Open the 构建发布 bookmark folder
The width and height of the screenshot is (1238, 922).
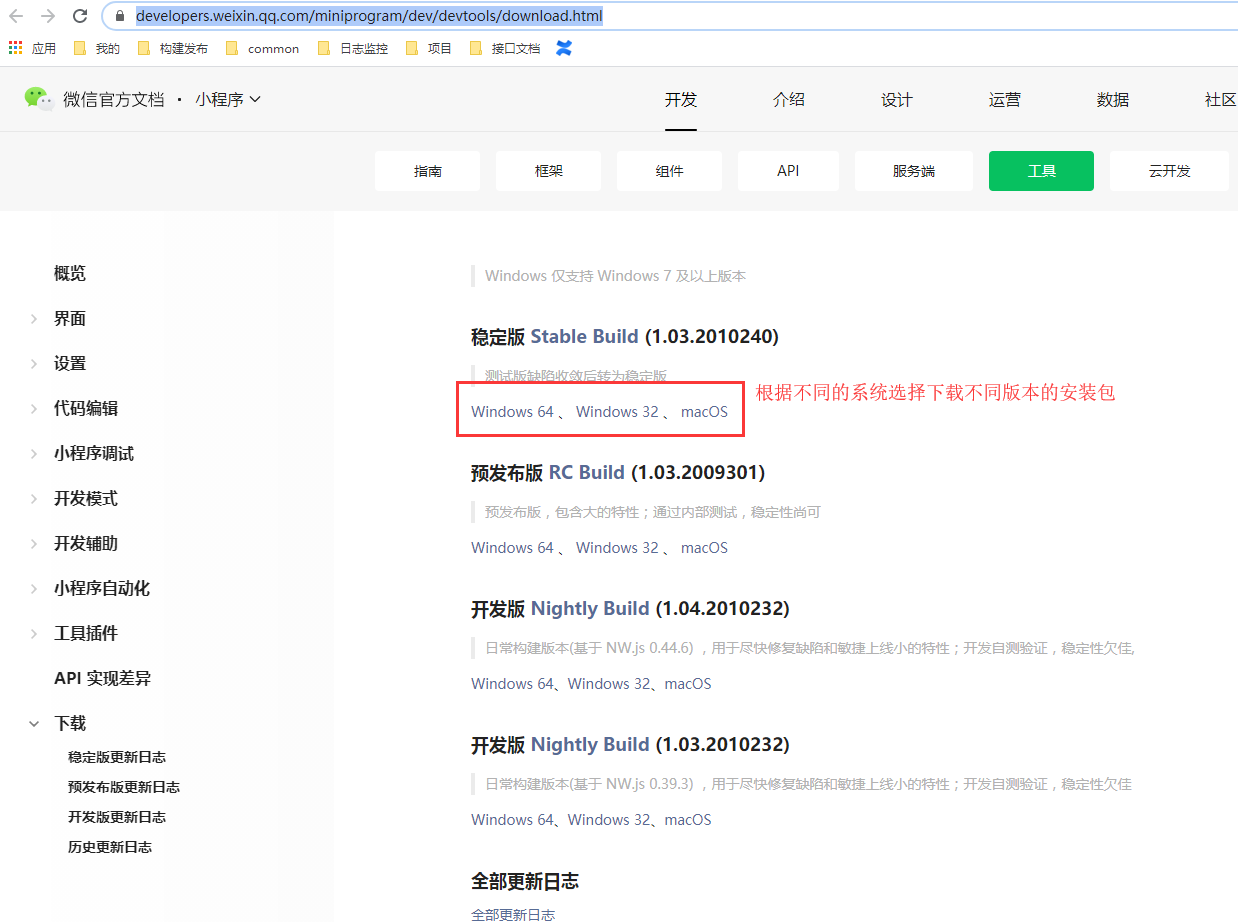pyautogui.click(x=172, y=48)
